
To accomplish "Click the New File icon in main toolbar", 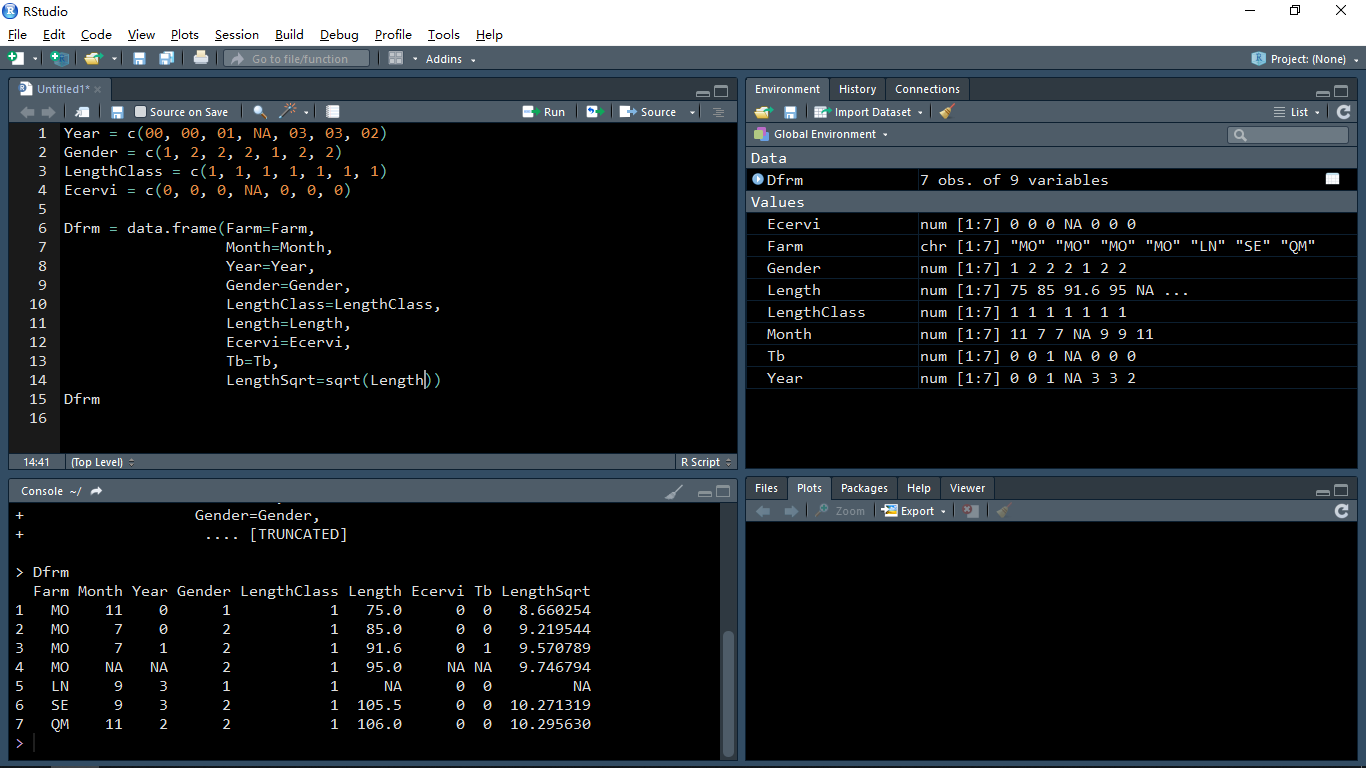I will point(16,59).
